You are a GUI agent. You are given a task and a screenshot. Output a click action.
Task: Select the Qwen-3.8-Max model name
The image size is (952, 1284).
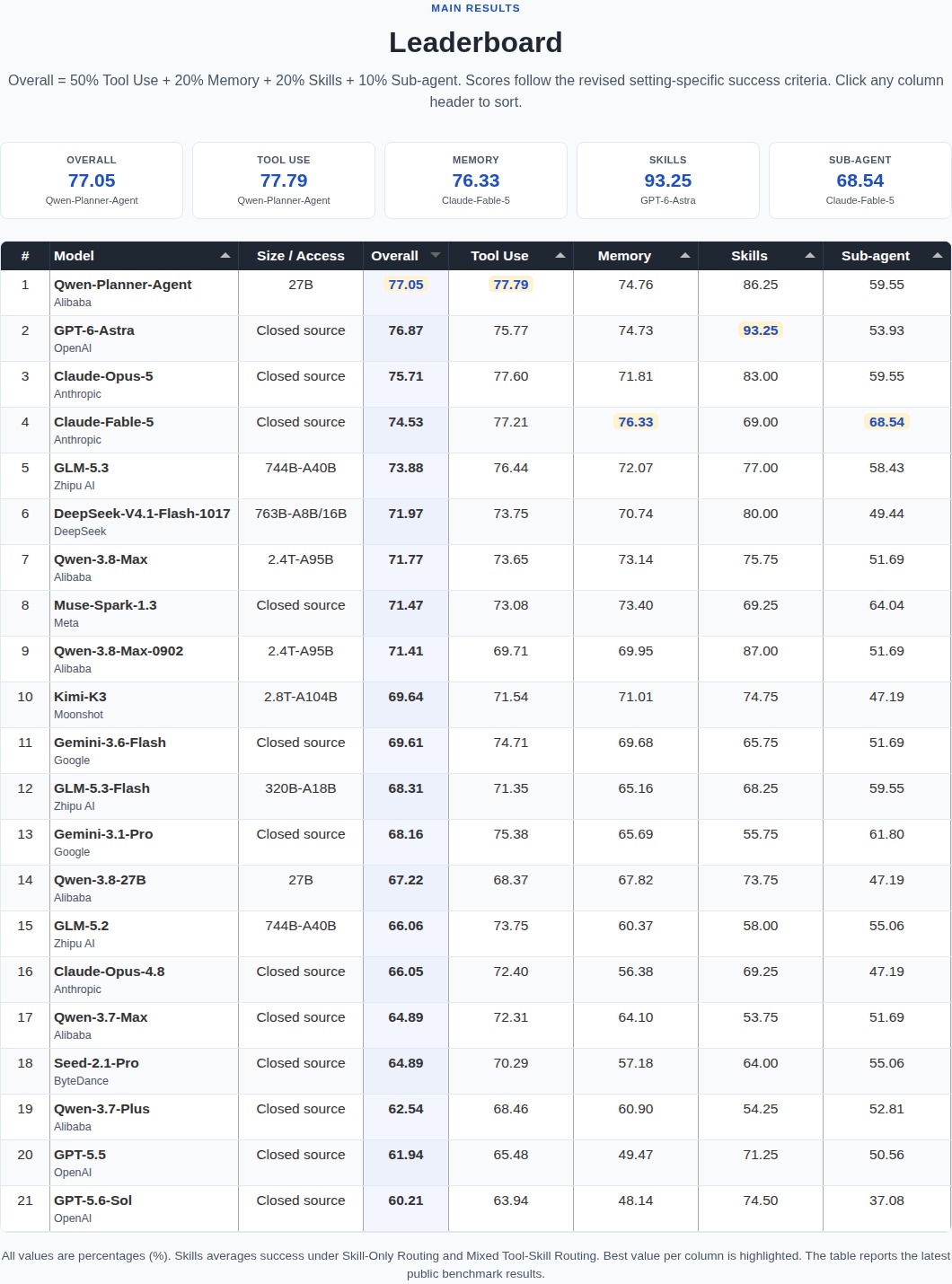click(x=101, y=559)
